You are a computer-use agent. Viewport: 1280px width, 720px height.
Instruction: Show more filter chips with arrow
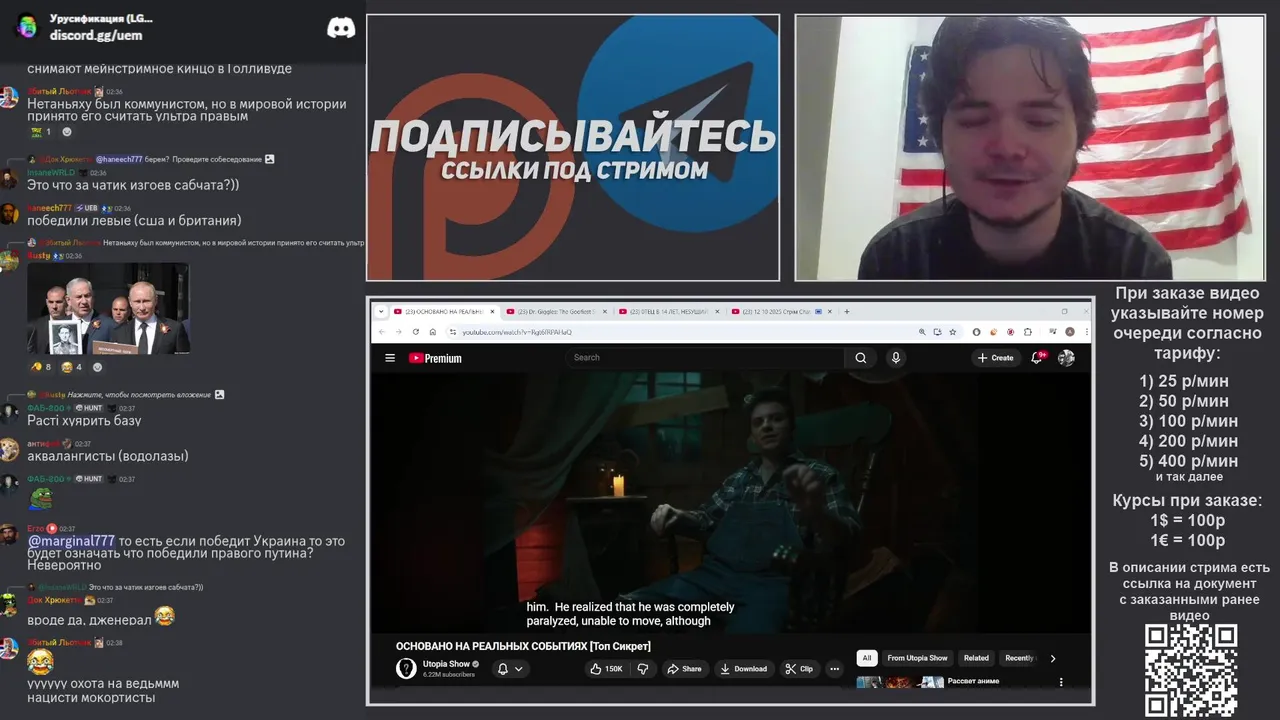click(x=1052, y=658)
